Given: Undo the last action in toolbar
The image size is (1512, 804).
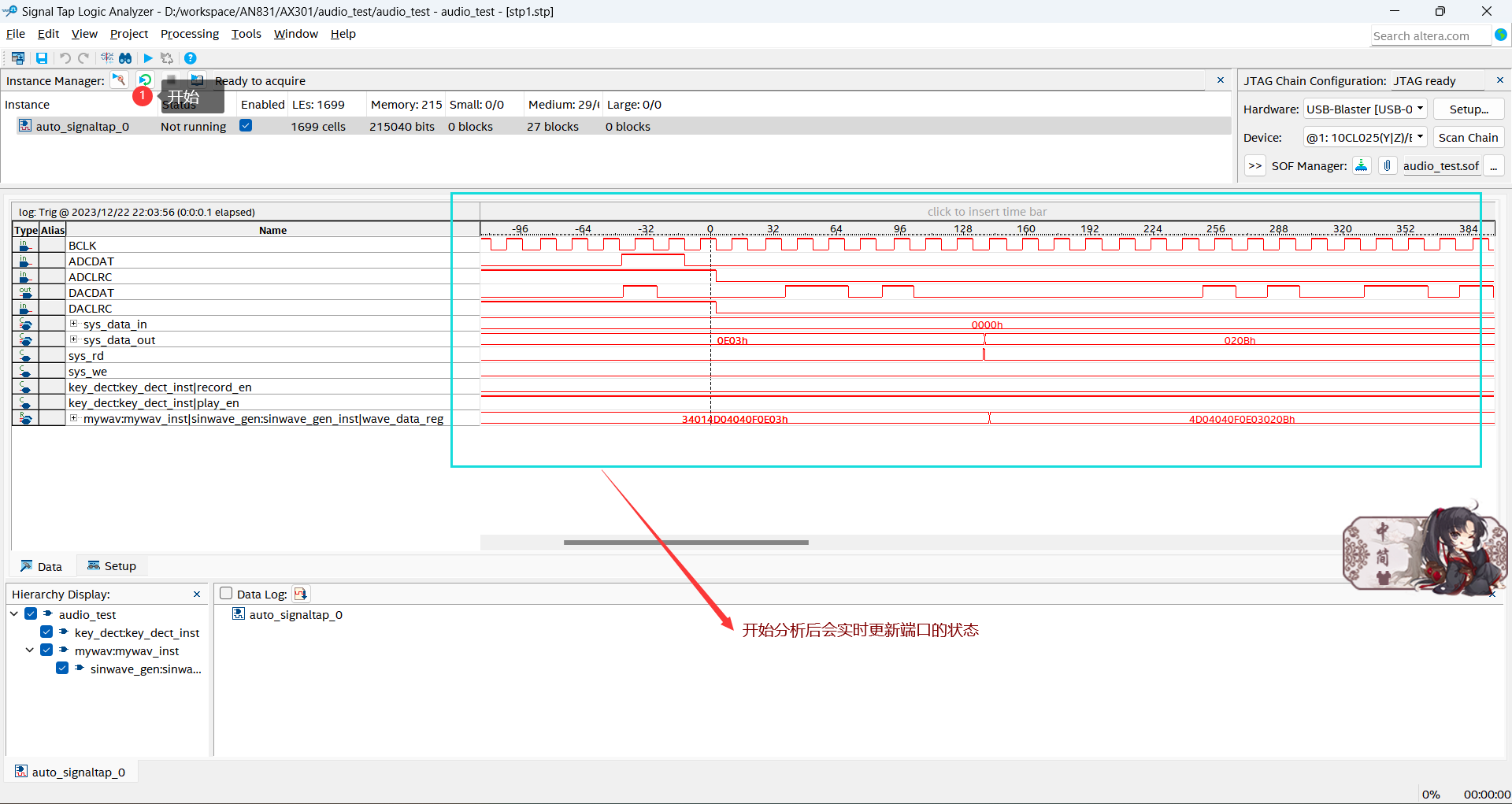Looking at the screenshot, I should coord(65,58).
